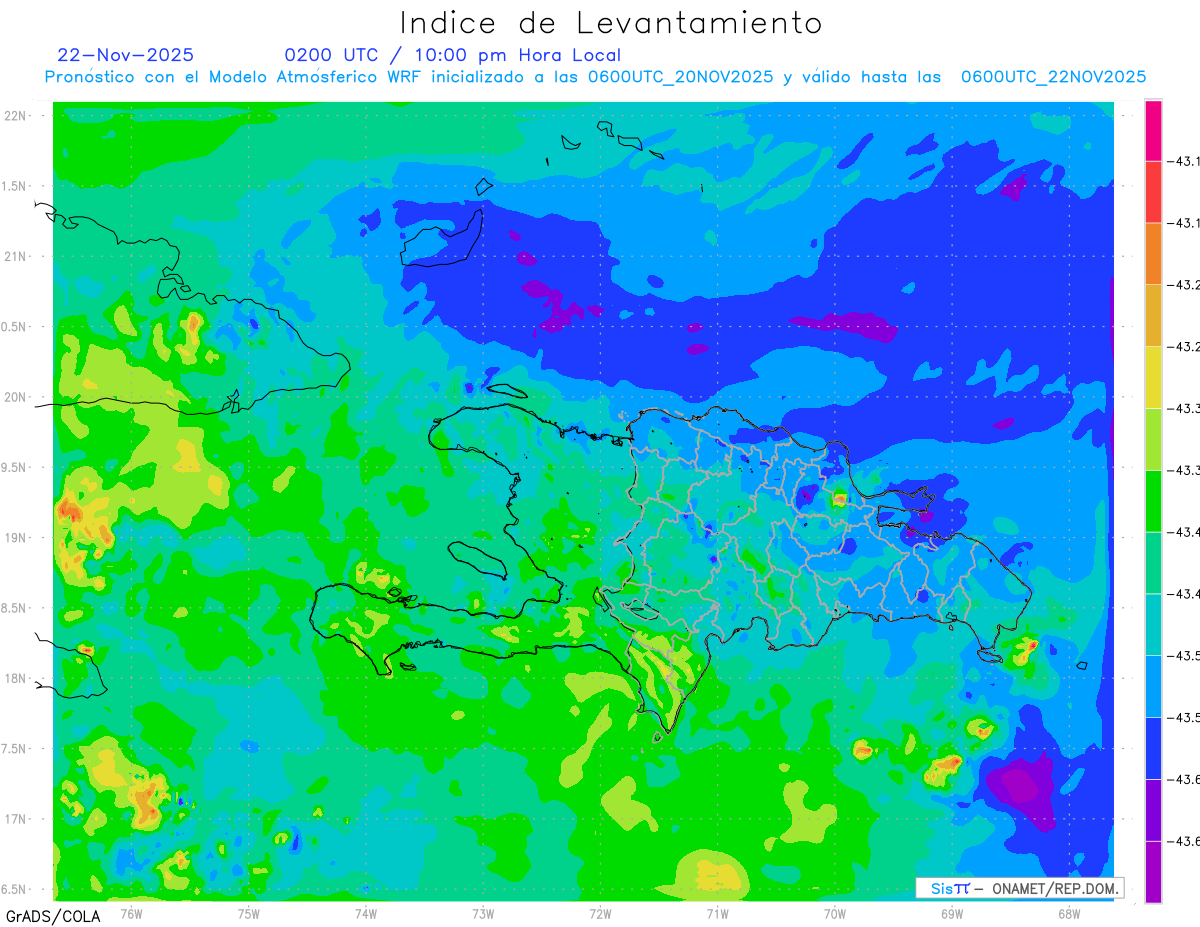Pick the light sky-blue swatch on the color bar

pos(1153,687)
